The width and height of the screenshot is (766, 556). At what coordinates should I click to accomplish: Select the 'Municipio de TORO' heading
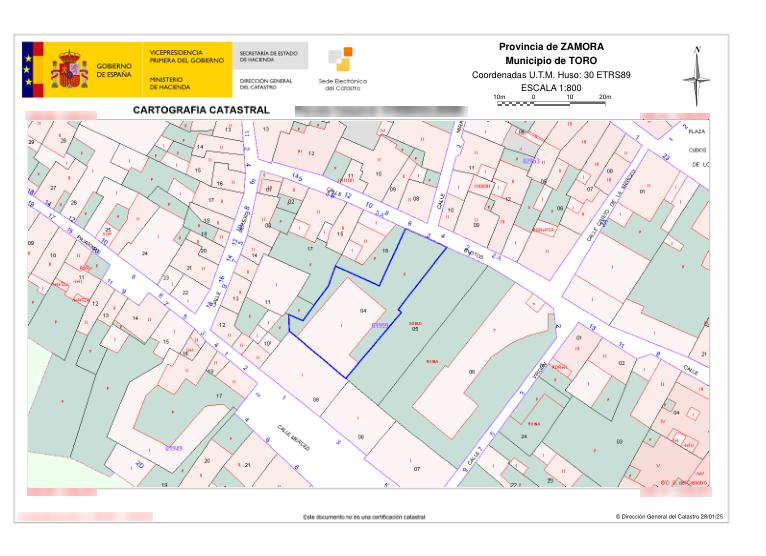pyautogui.click(x=551, y=61)
